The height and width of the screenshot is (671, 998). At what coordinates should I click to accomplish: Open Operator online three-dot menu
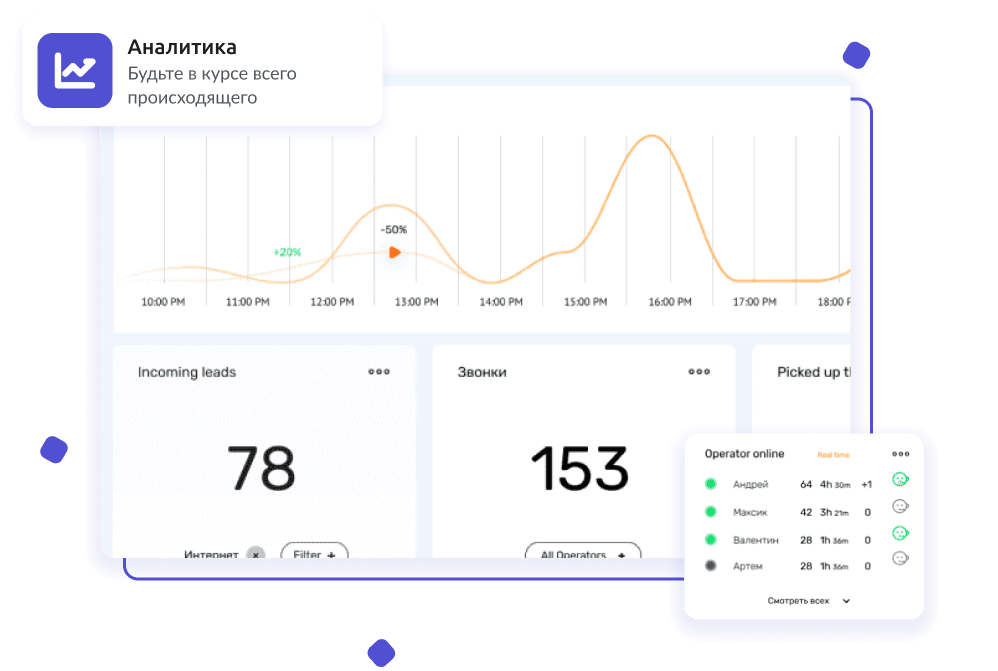pyautogui.click(x=901, y=454)
